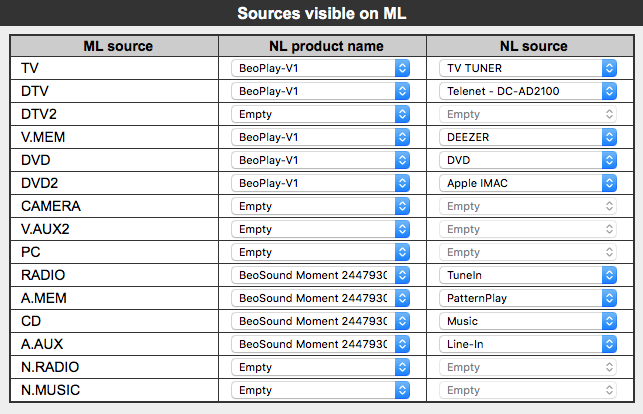Select NL product name for DTV2 row
The height and width of the screenshot is (414, 643).
320,114
